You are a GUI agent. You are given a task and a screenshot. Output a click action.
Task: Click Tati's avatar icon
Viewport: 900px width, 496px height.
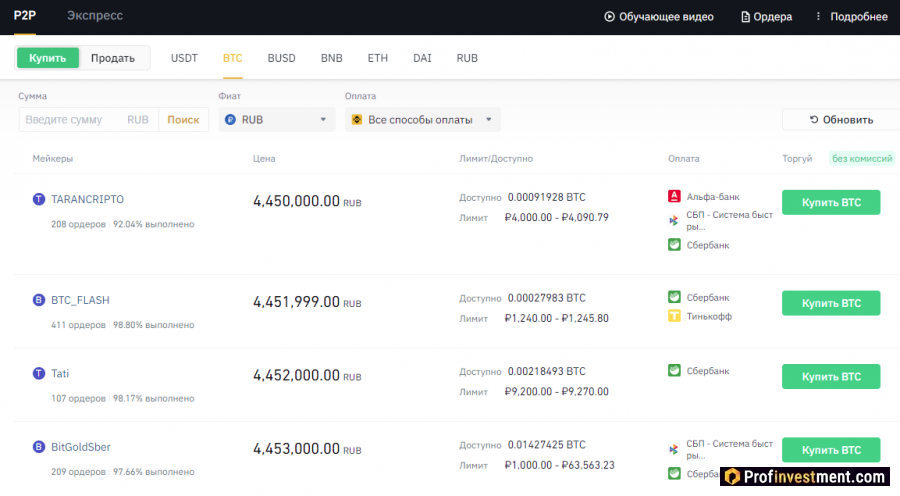(38, 374)
